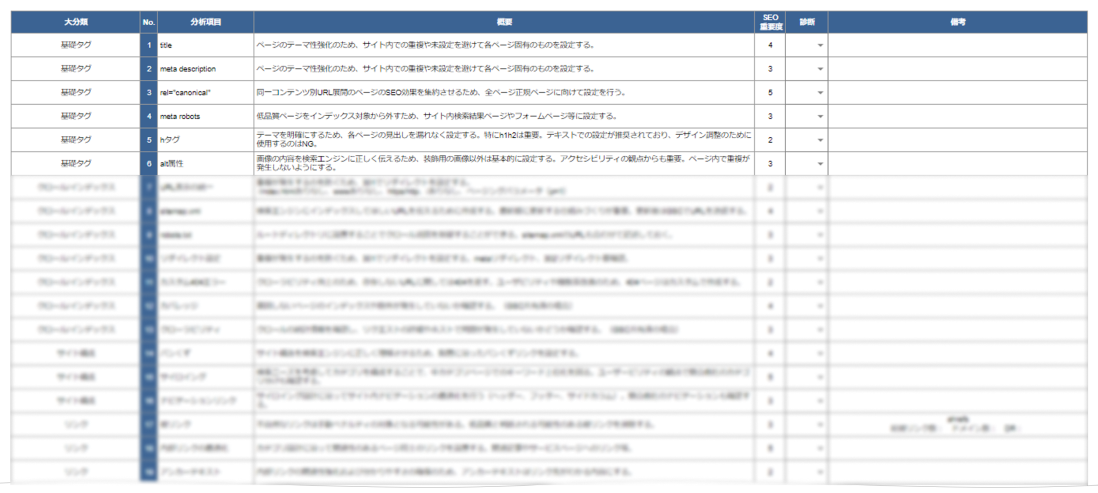Viewport: 1098px width, 493px height.
Task: Click 基礎タグ cell in the title row
Action: (75, 46)
